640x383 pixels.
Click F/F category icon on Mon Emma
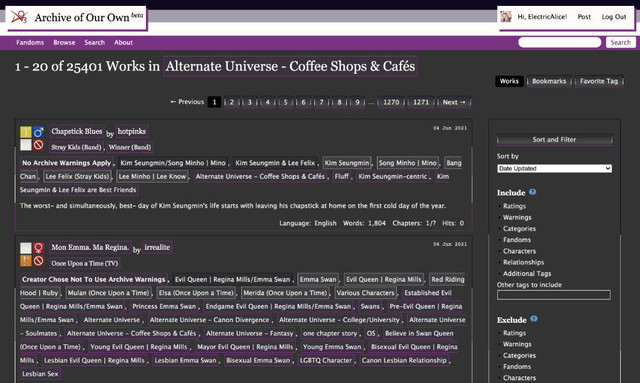pyautogui.click(x=38, y=248)
